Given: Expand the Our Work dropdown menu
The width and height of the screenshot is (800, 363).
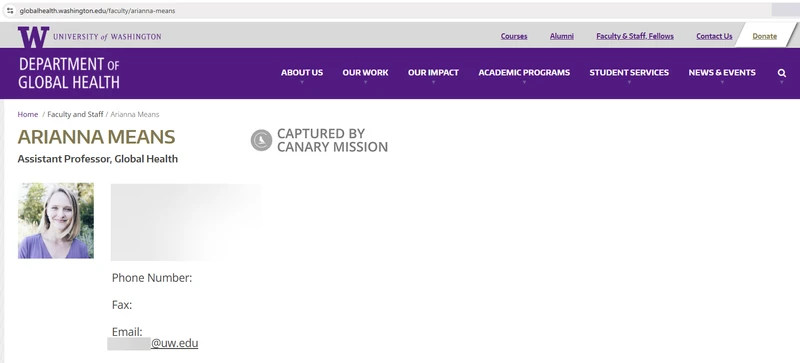Looking at the screenshot, I should click(365, 72).
